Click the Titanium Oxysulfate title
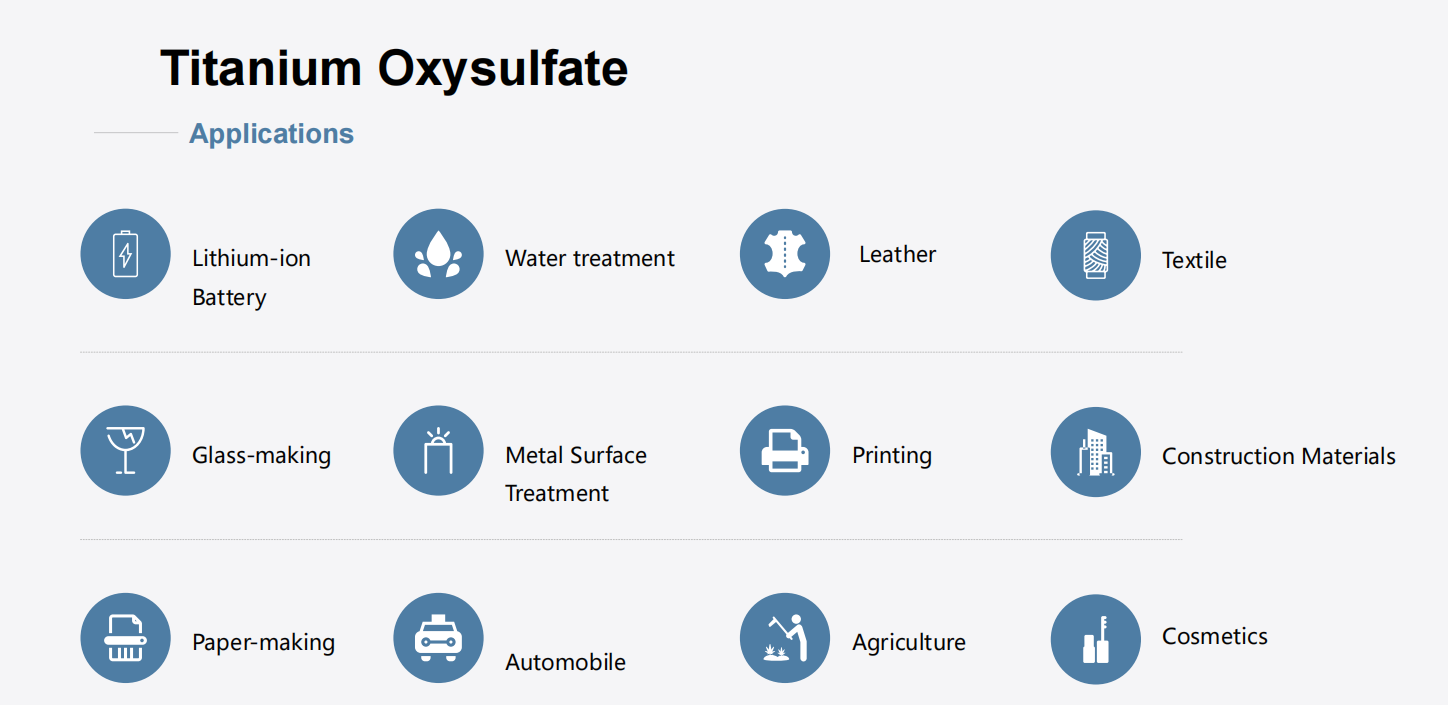The image size is (1448, 705). click(x=394, y=69)
